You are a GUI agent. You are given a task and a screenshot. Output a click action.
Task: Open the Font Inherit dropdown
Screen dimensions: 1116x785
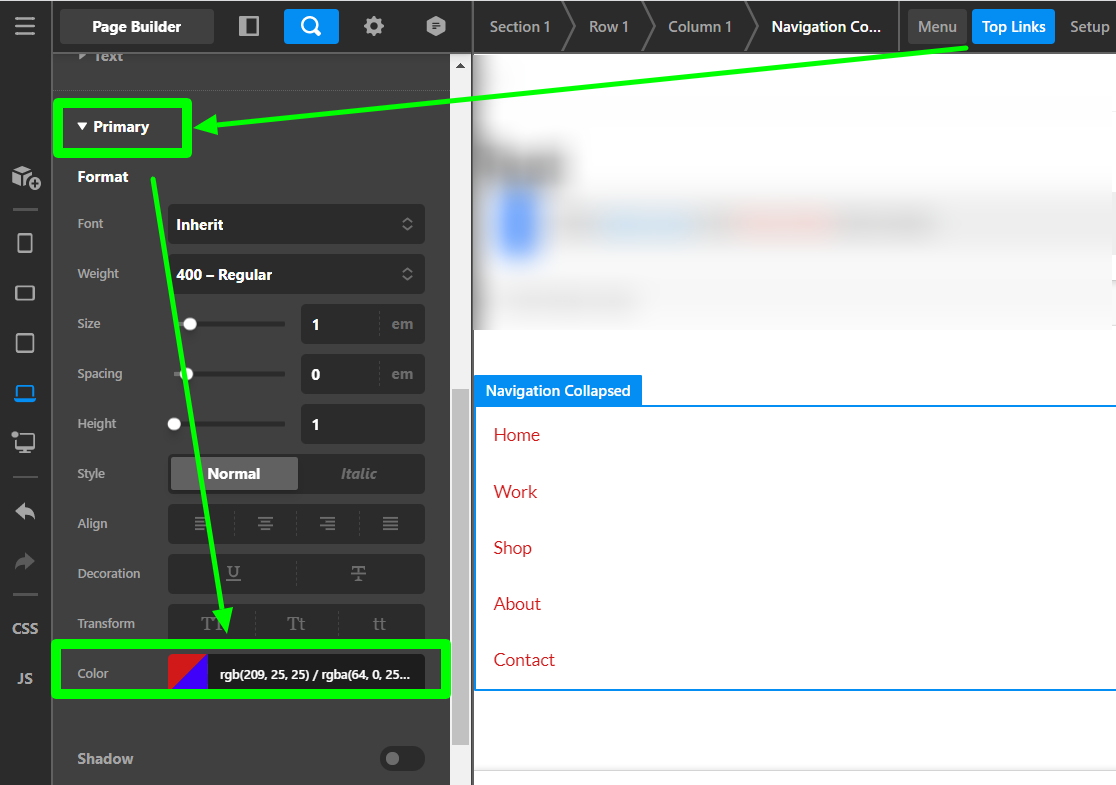click(296, 224)
